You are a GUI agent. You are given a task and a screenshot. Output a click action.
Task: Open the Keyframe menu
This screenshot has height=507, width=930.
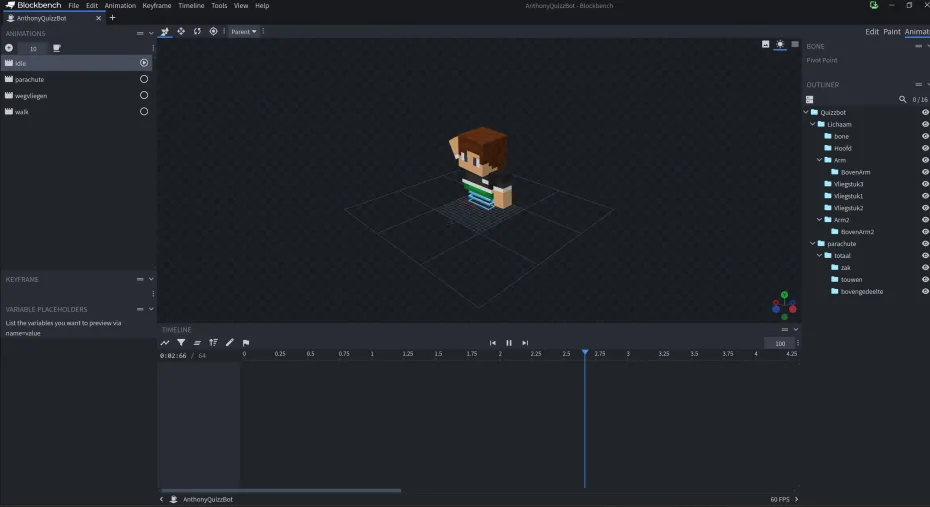157,5
